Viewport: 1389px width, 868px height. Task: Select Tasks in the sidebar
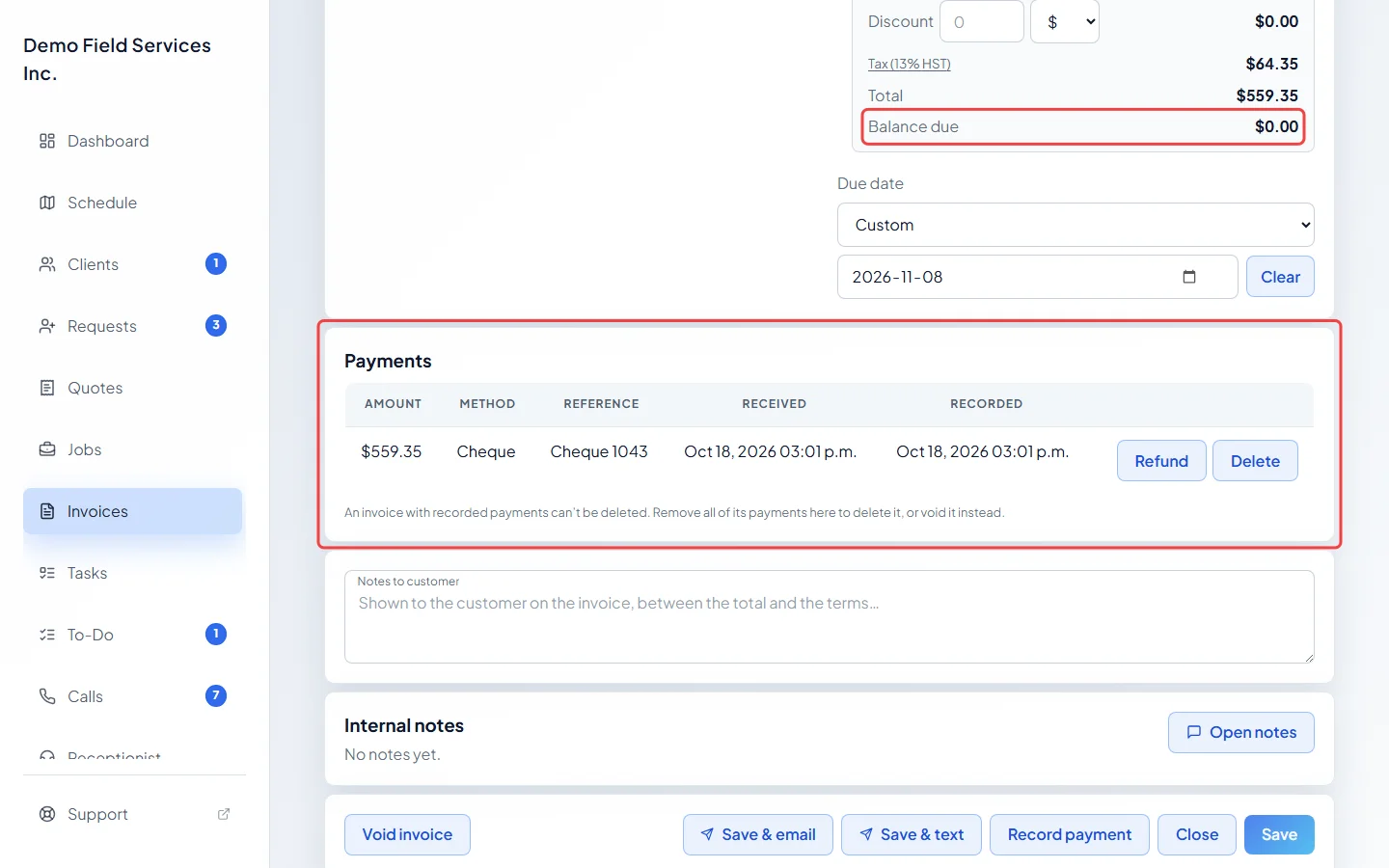pos(133,573)
